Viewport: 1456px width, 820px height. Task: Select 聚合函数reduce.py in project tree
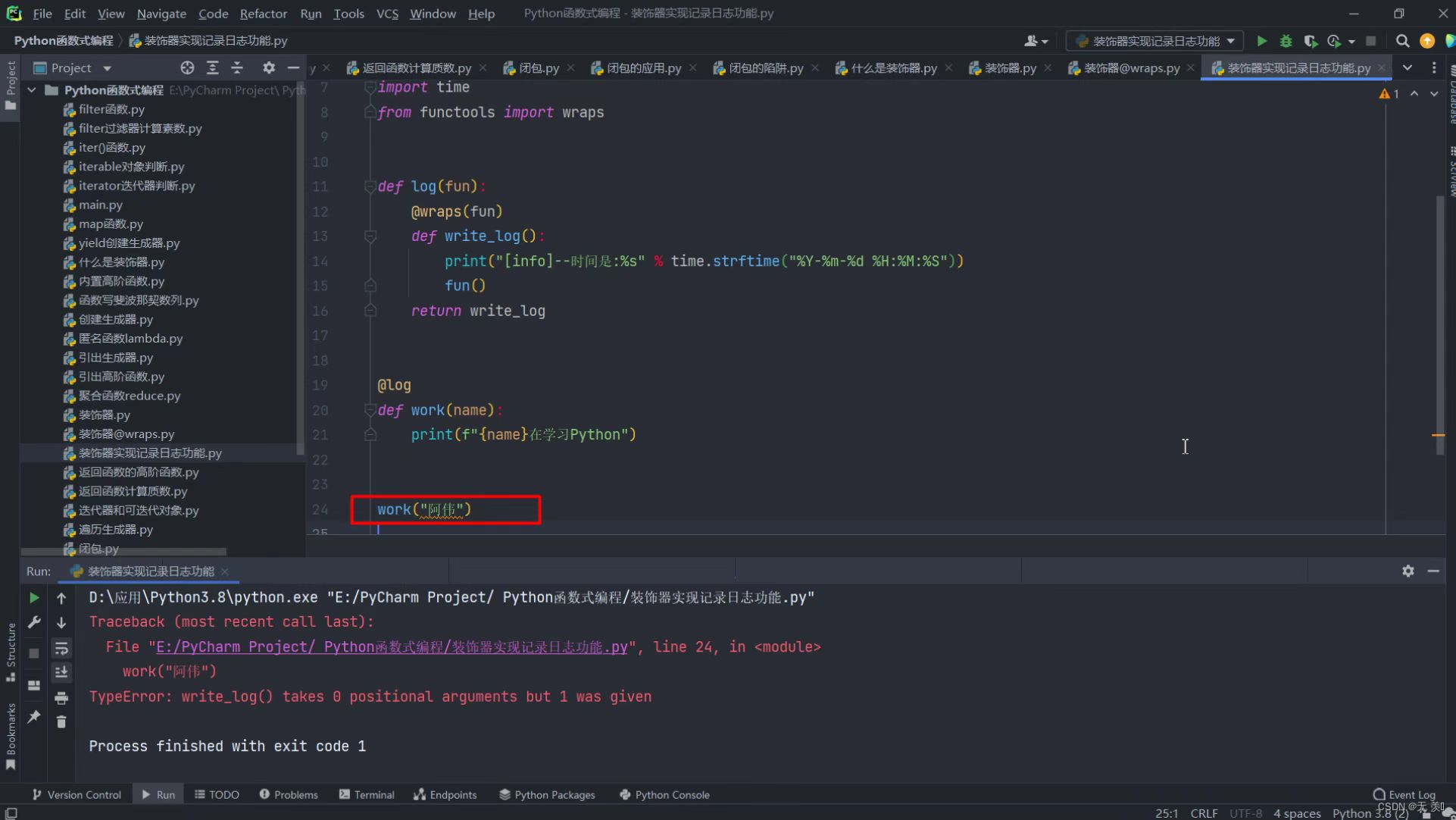(x=130, y=396)
